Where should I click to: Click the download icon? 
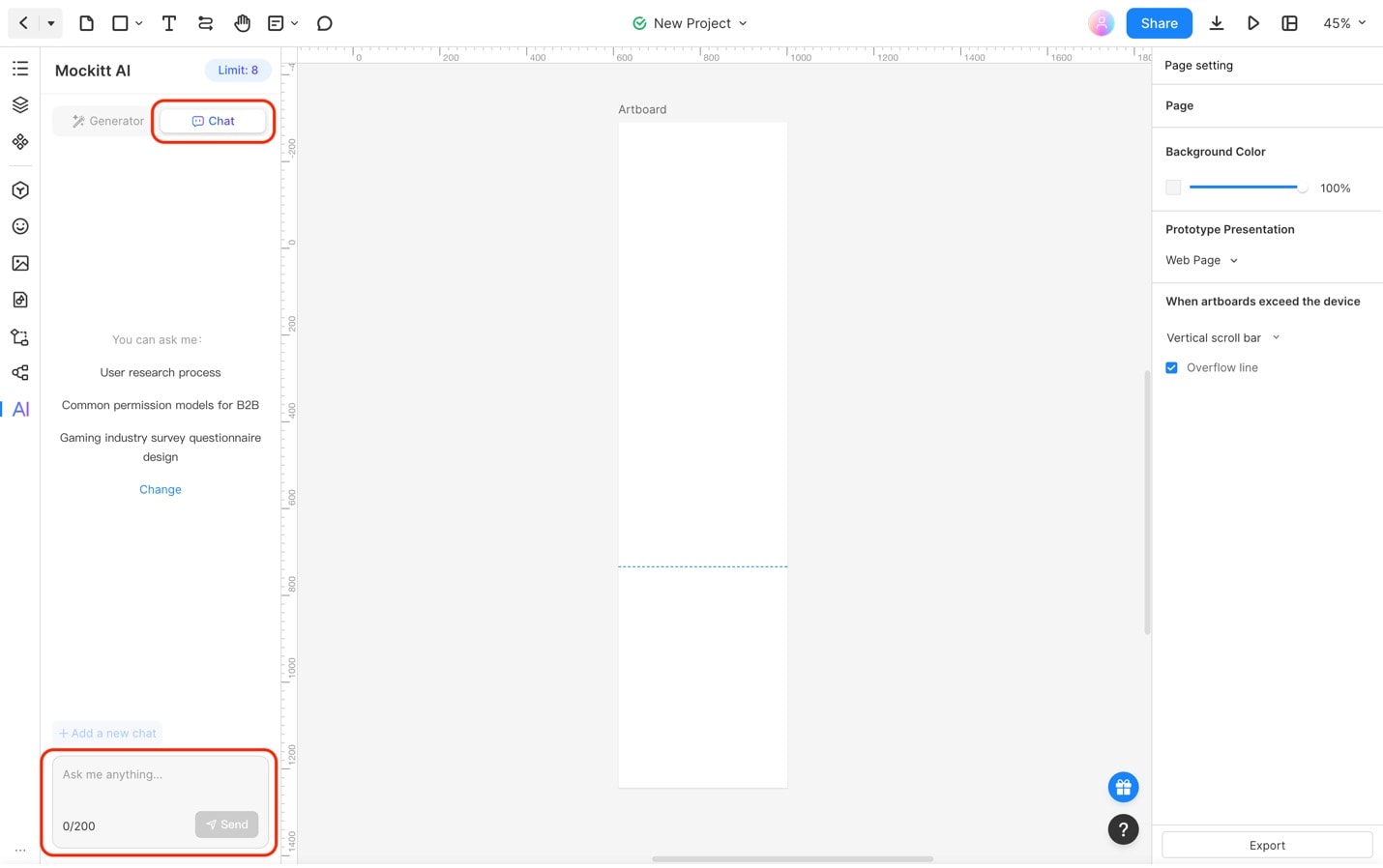click(x=1217, y=23)
